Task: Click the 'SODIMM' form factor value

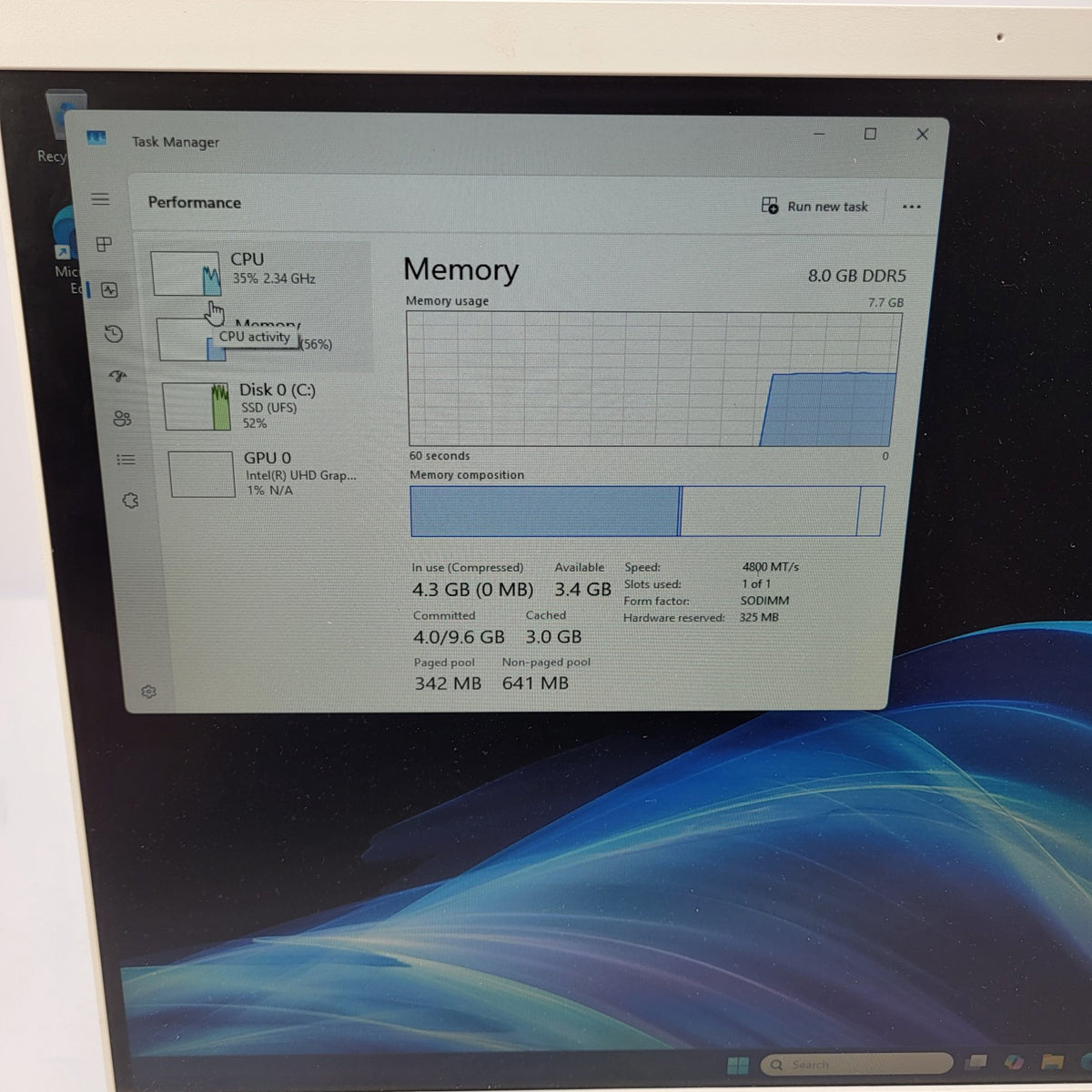Action: pyautogui.click(x=764, y=601)
